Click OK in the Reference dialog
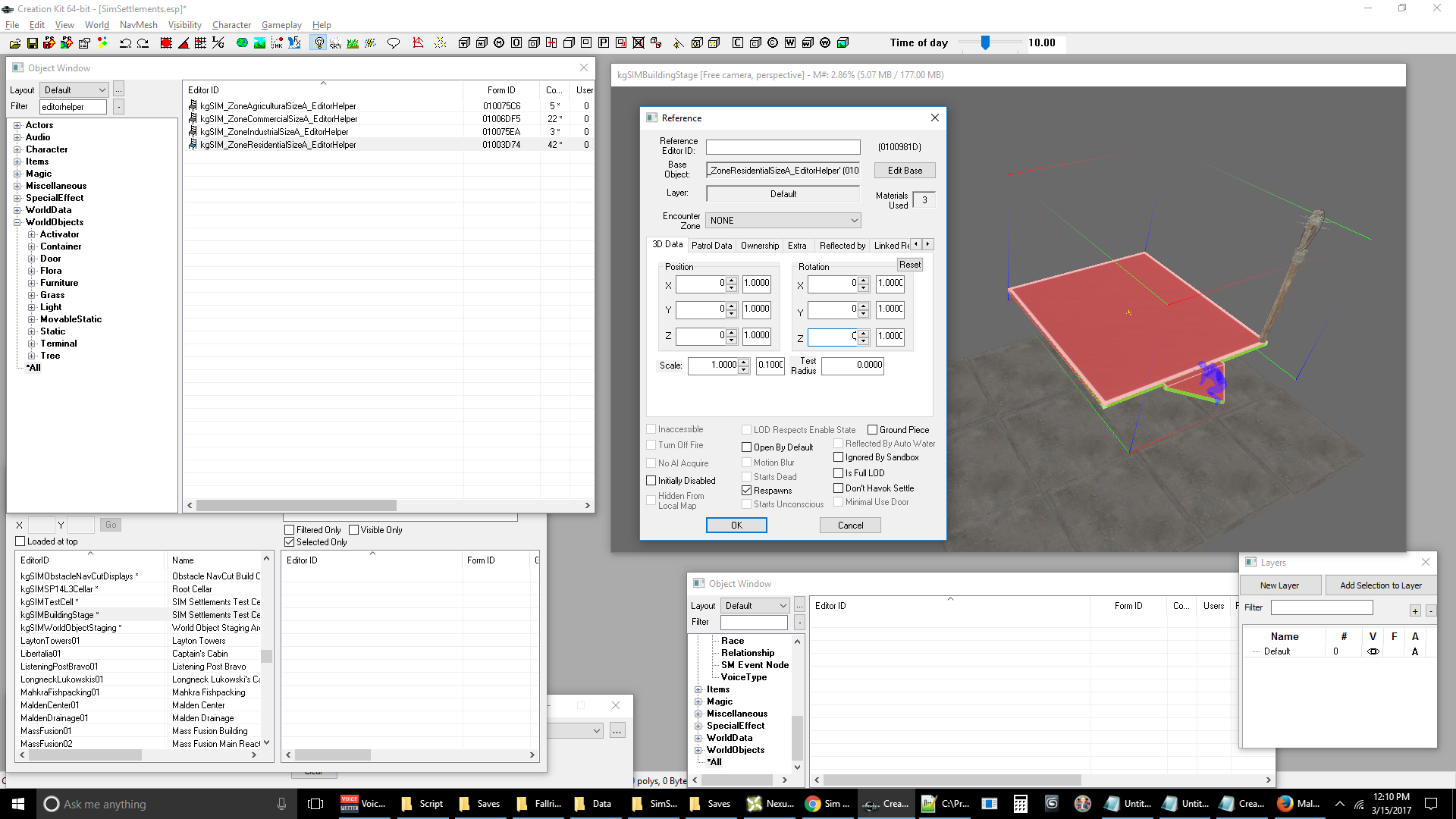Image resolution: width=1456 pixels, height=819 pixels. pos(736,526)
